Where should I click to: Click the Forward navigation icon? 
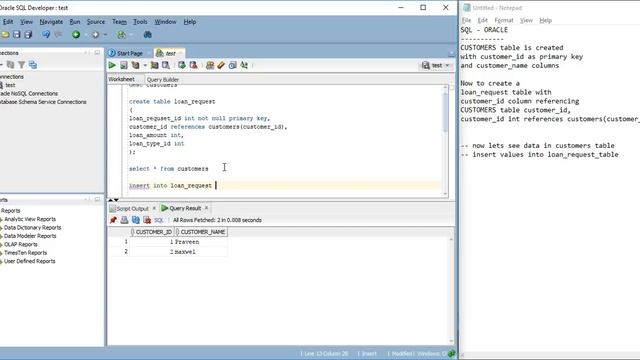coord(95,35)
